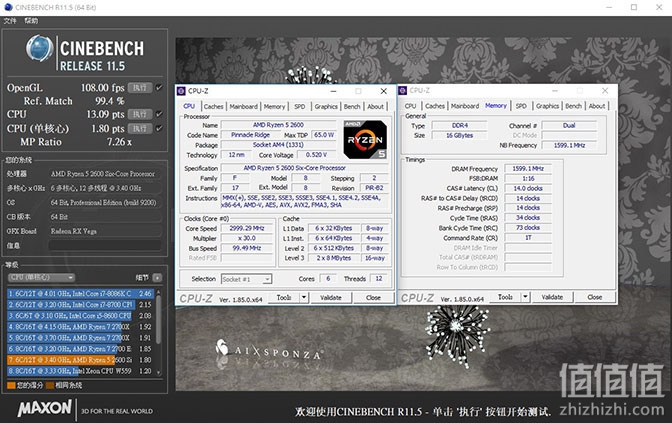Expand Tools arrow in right CPU-Z window
Viewport: 672px width, 423px height.
525,297
